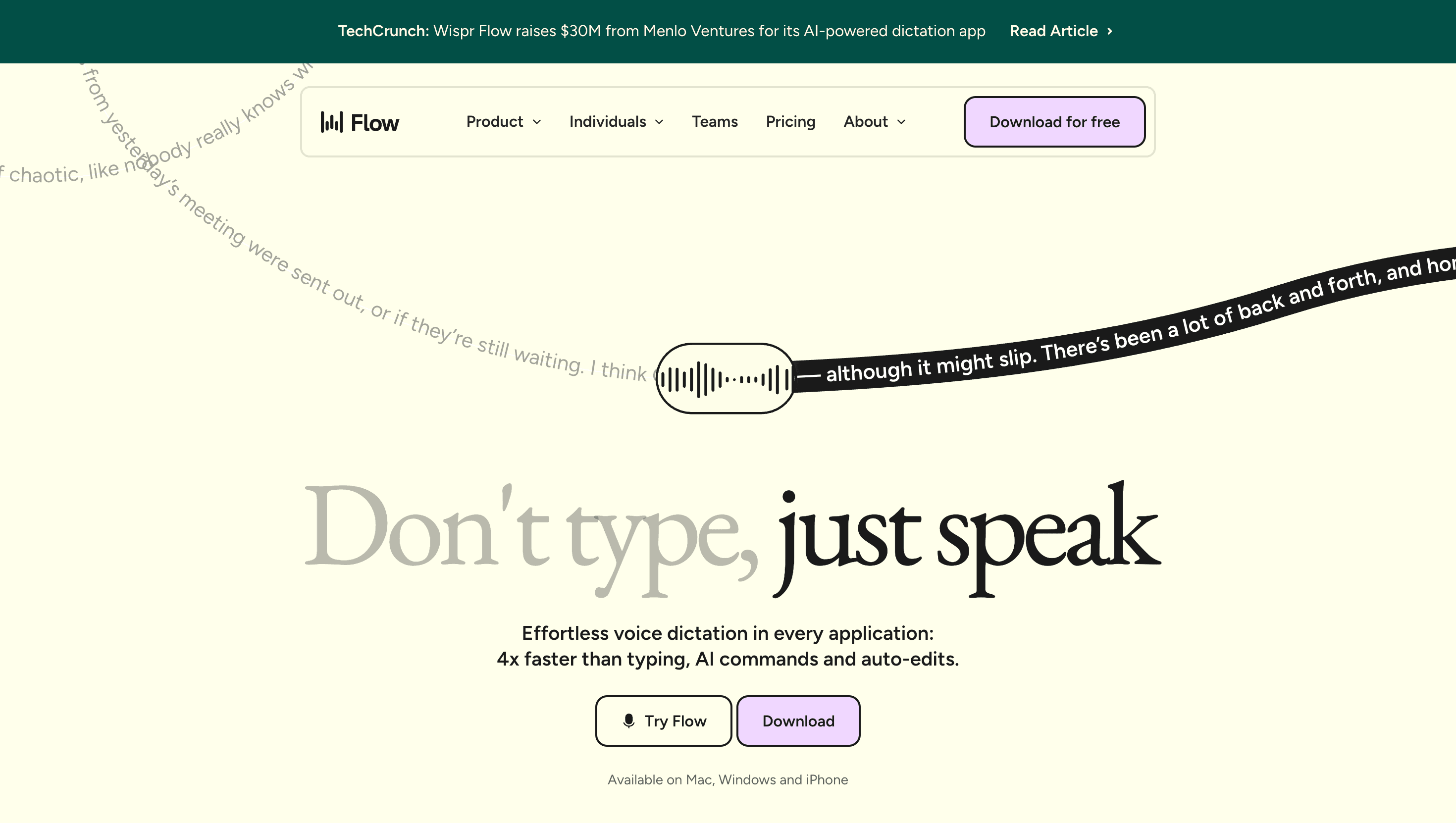The image size is (1456, 823).
Task: Click the purple Download button
Action: coord(798,720)
